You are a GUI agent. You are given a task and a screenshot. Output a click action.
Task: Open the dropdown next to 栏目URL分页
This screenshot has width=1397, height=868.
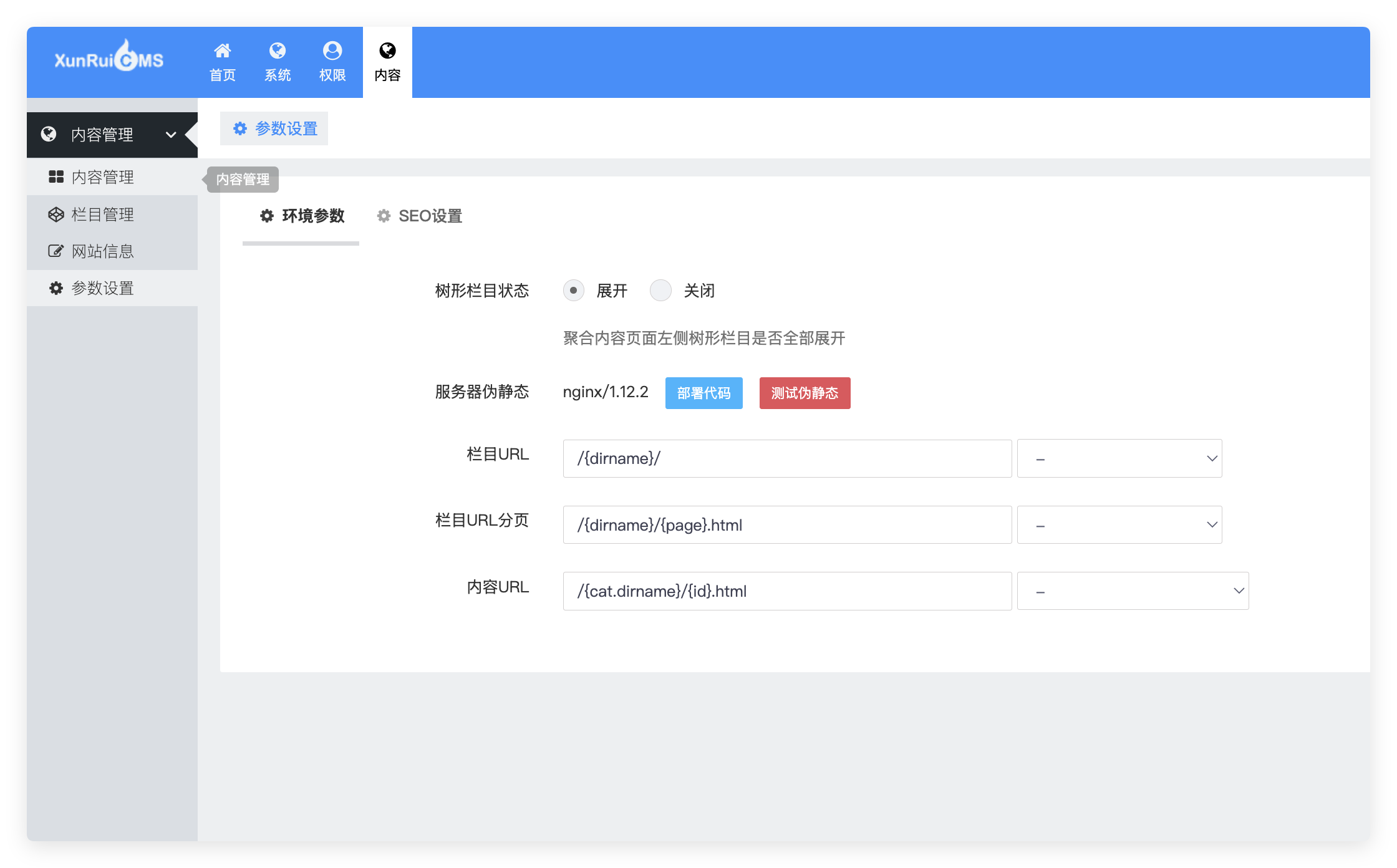[1119, 525]
